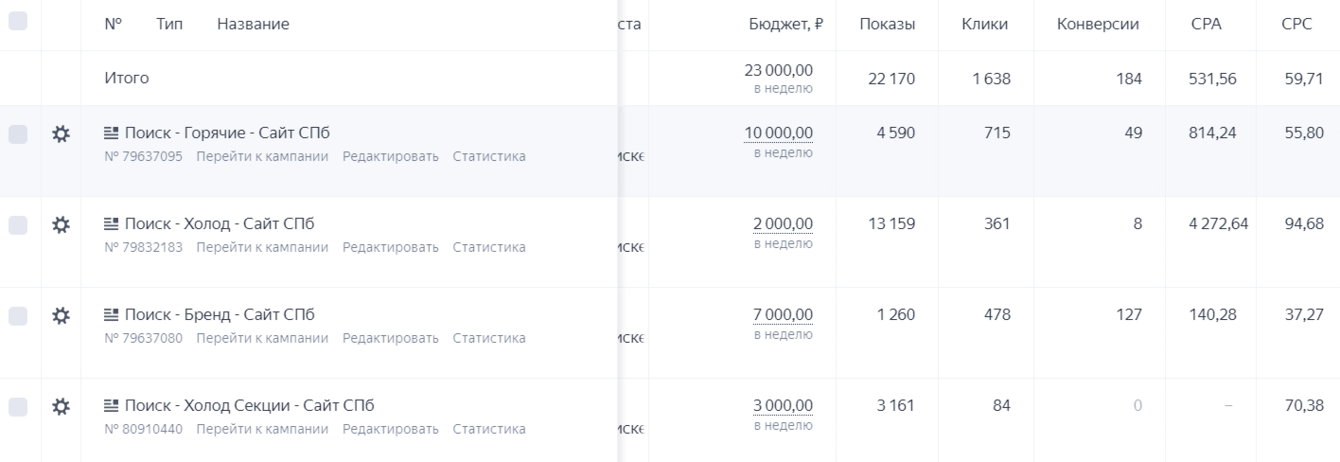This screenshot has height=462, width=1340.
Task: Open gear settings for Поиск - Холод campaign
Action: [x=60, y=225]
